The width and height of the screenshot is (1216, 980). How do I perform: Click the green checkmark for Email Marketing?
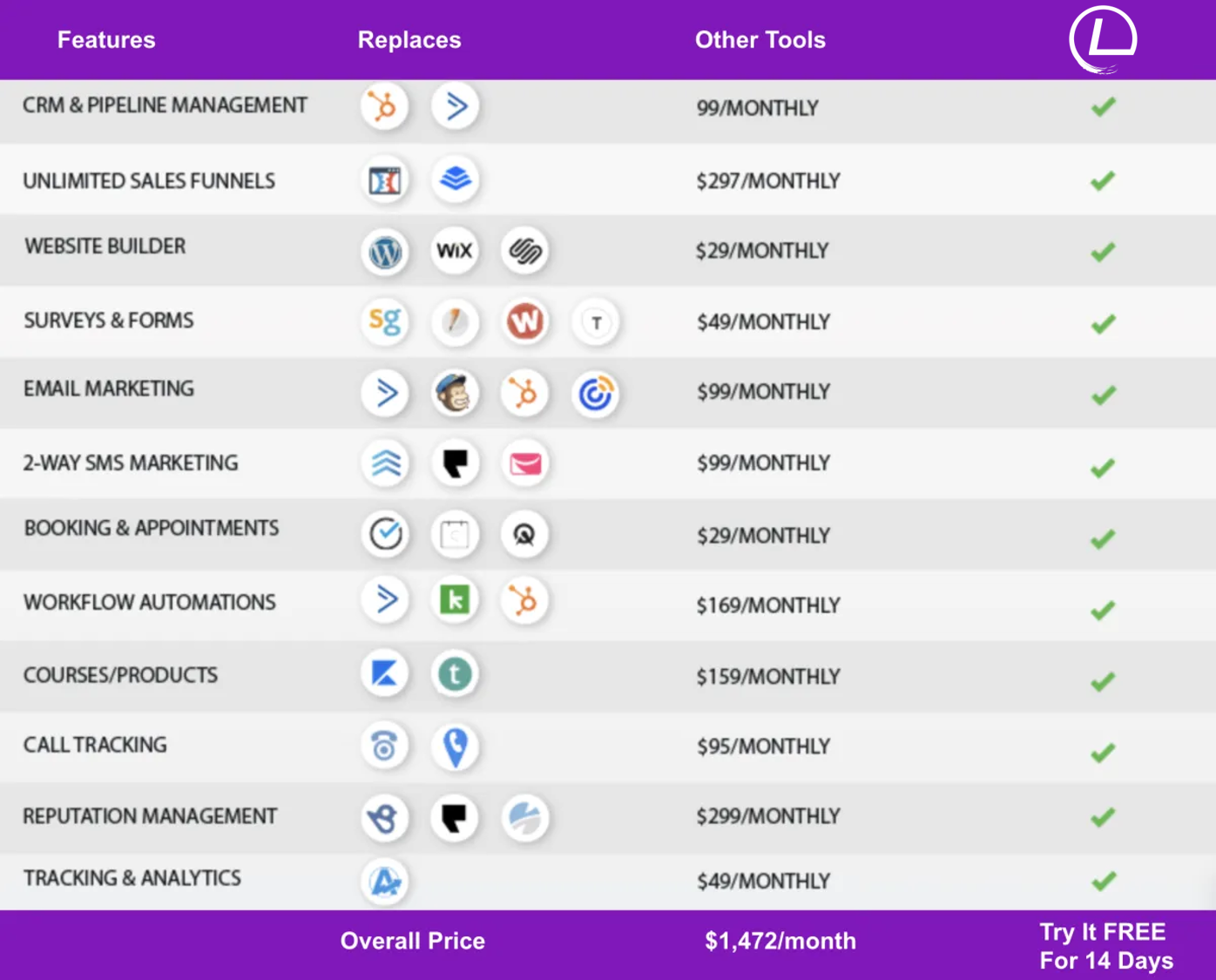coord(1103,395)
